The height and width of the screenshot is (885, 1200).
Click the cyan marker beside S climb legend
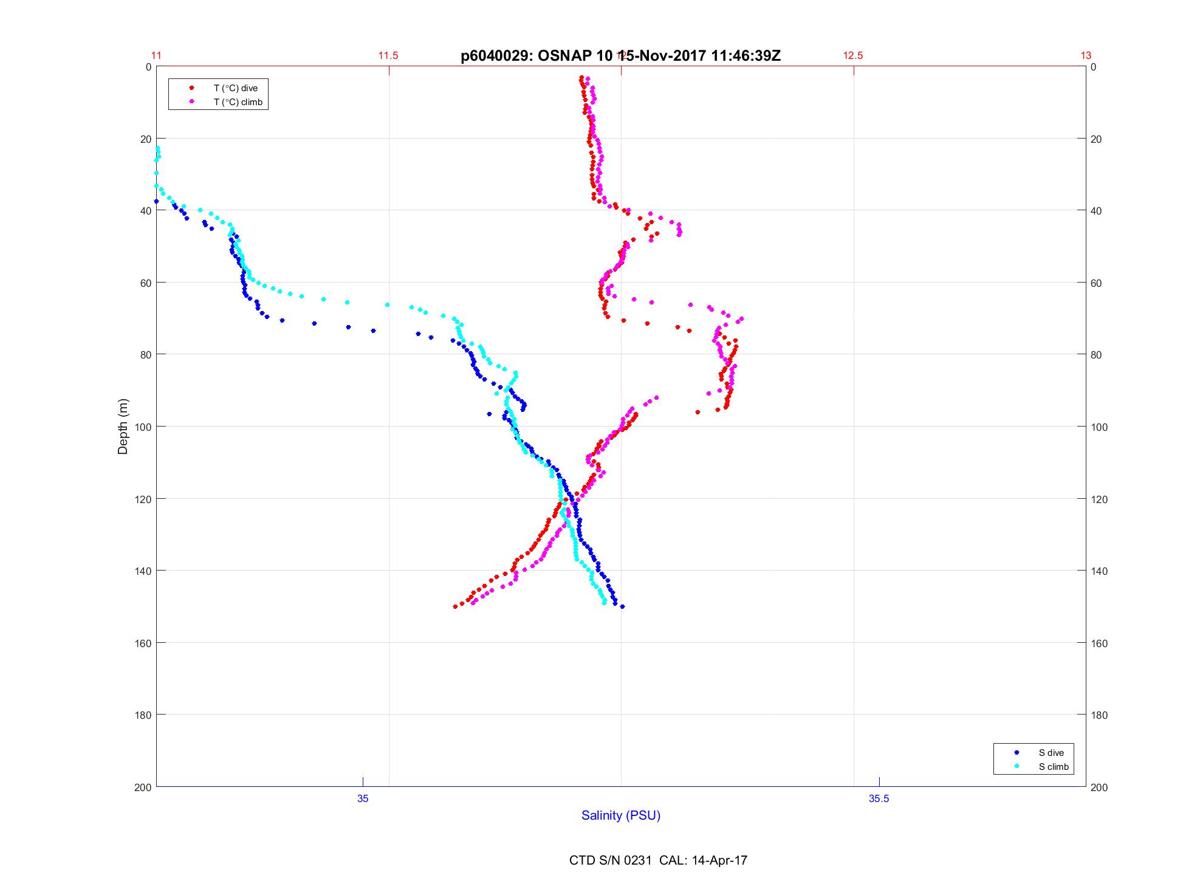pyautogui.click(x=1016, y=766)
